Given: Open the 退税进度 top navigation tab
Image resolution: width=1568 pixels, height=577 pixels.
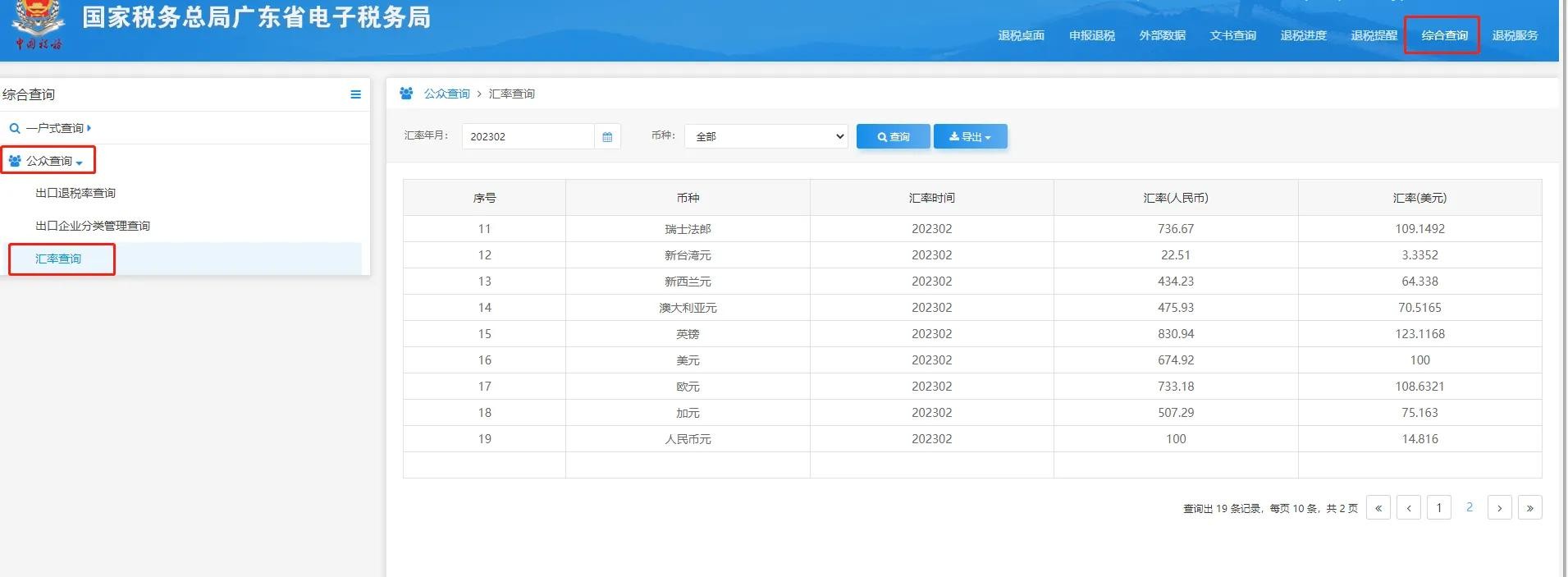Looking at the screenshot, I should [1303, 36].
